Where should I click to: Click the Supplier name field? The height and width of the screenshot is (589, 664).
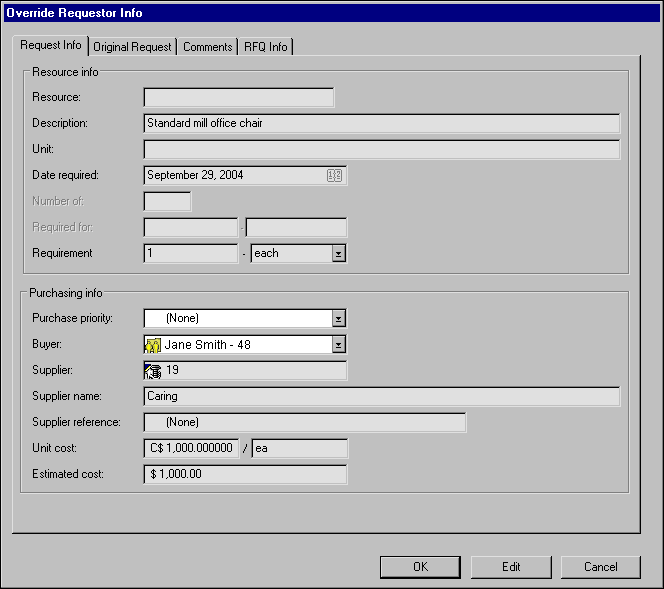coord(381,397)
